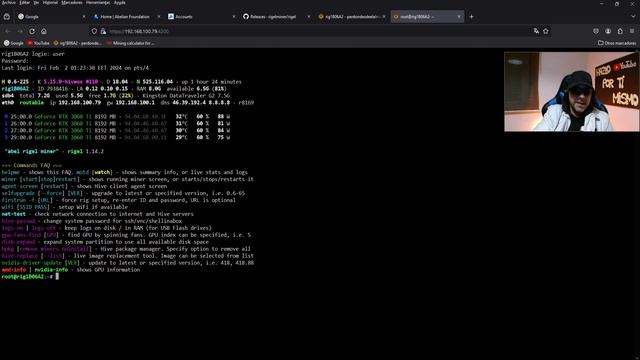The width and height of the screenshot is (640, 360).
Task: Go forward to next page
Action: (x=20, y=31)
